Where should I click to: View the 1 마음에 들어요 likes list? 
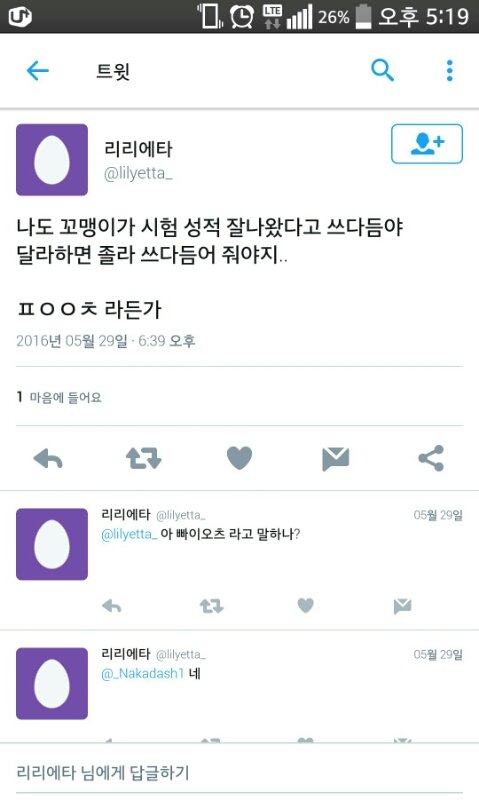tap(59, 397)
